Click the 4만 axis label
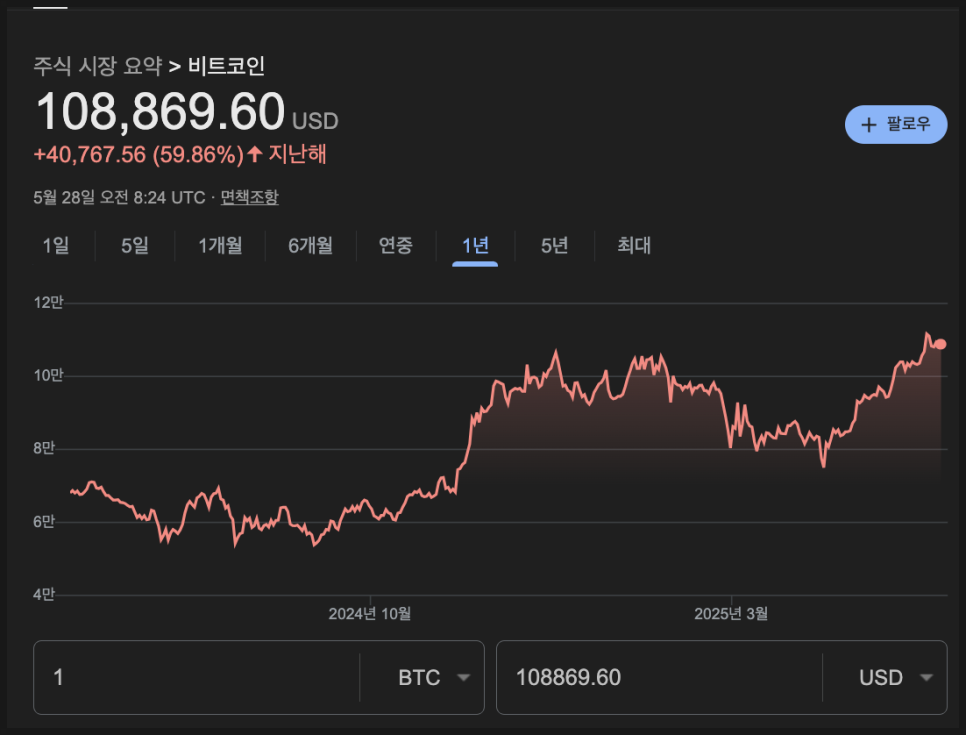Viewport: 966px width, 735px height. point(44,595)
